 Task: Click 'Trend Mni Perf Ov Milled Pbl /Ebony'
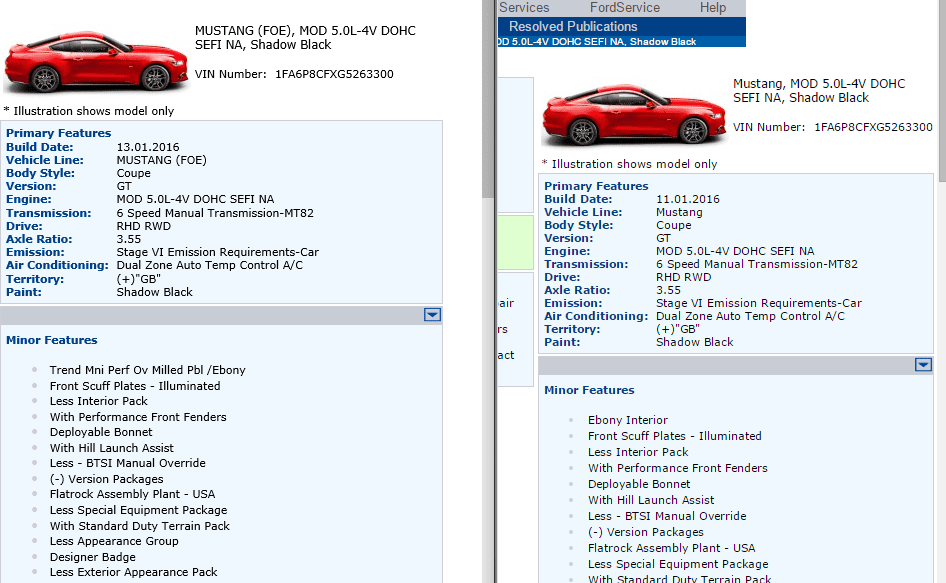(x=148, y=370)
